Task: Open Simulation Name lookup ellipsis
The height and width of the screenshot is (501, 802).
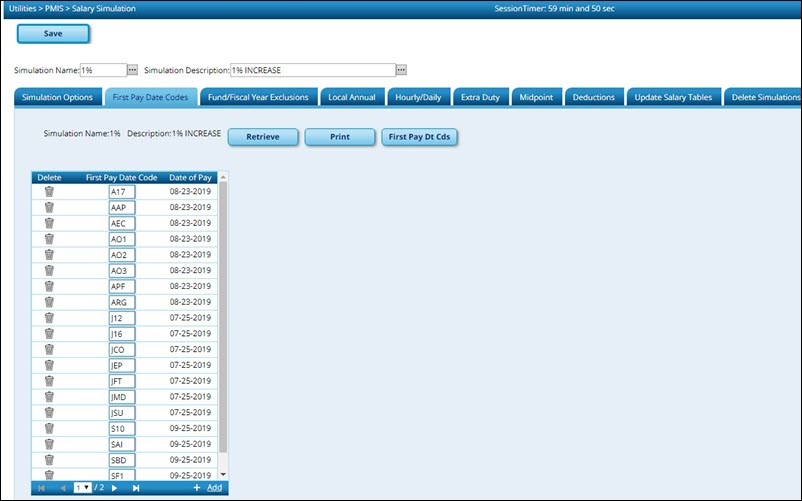Action: coord(132,70)
